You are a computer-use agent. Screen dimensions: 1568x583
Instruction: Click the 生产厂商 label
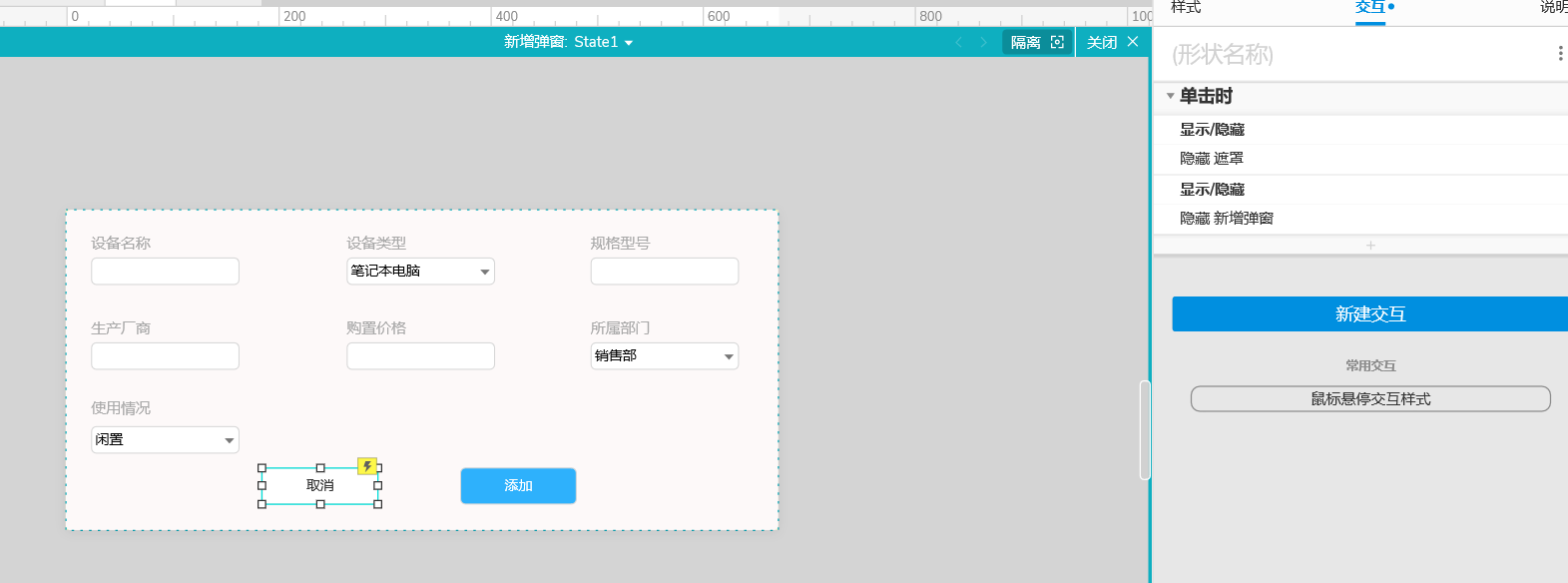(121, 328)
